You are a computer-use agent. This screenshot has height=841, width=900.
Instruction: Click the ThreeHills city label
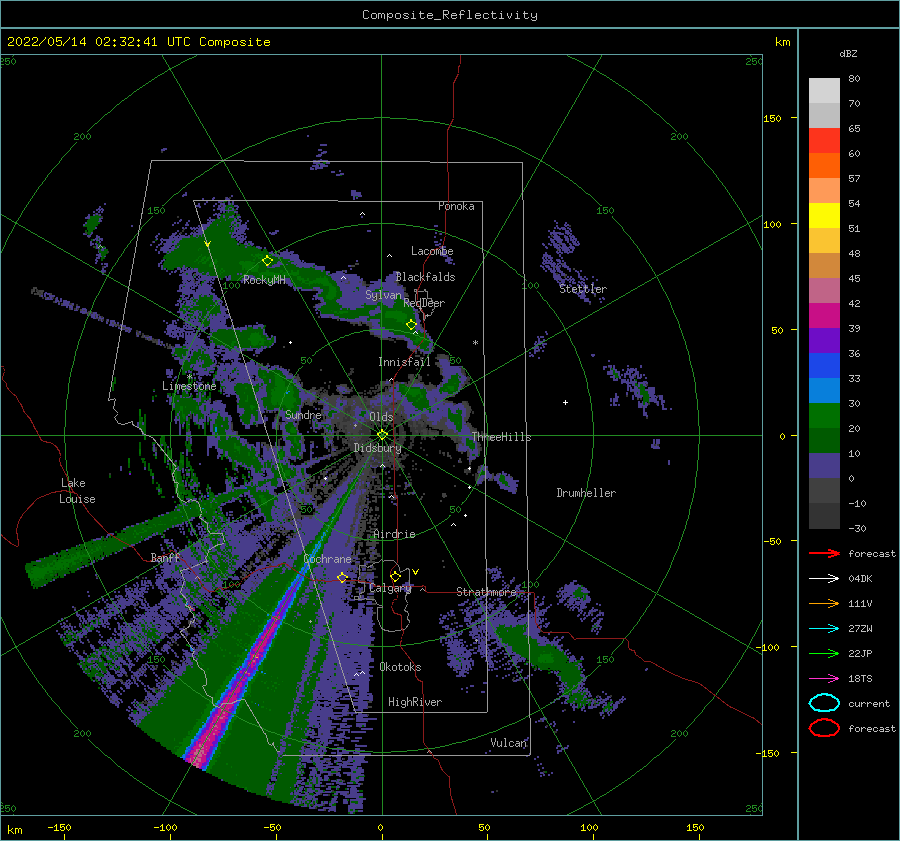pyautogui.click(x=501, y=437)
